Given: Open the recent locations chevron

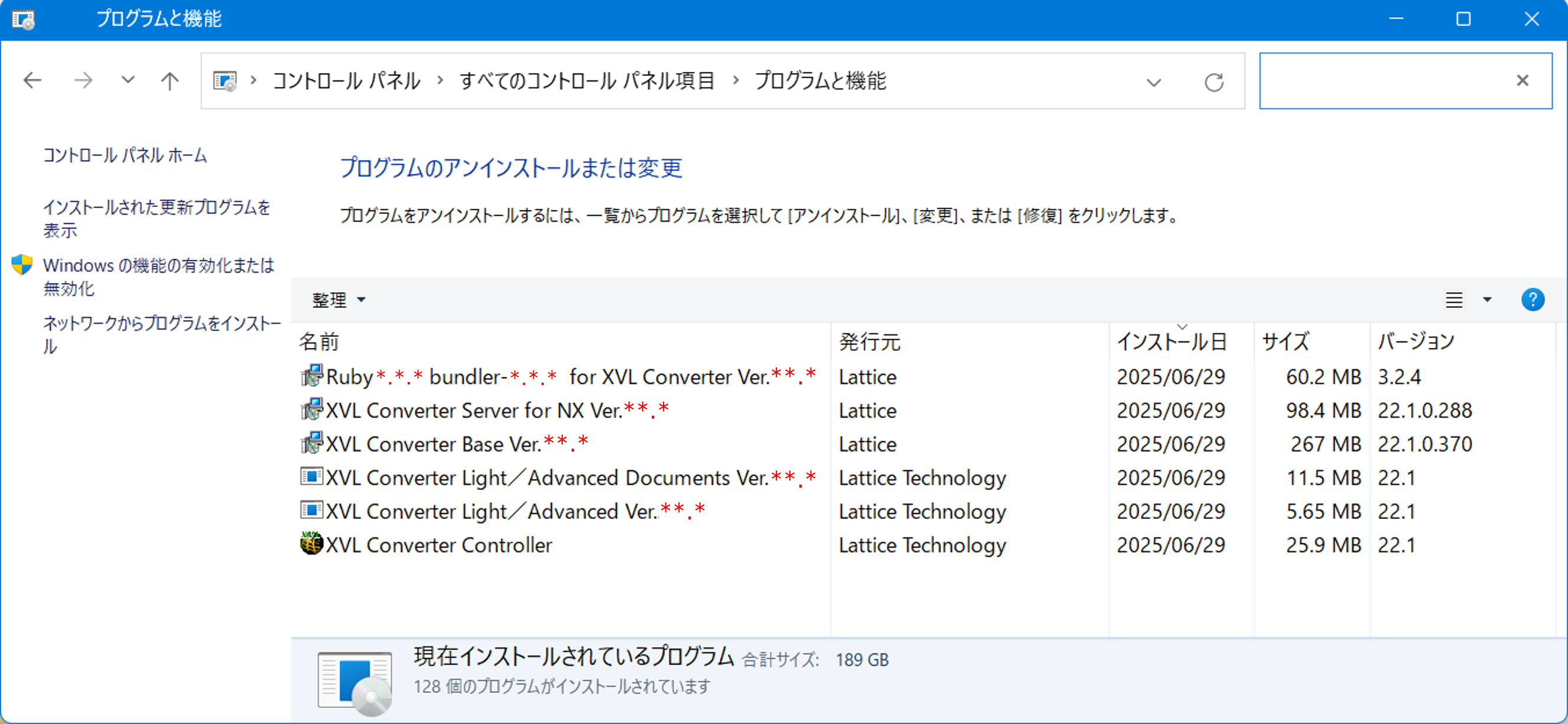Looking at the screenshot, I should point(127,80).
